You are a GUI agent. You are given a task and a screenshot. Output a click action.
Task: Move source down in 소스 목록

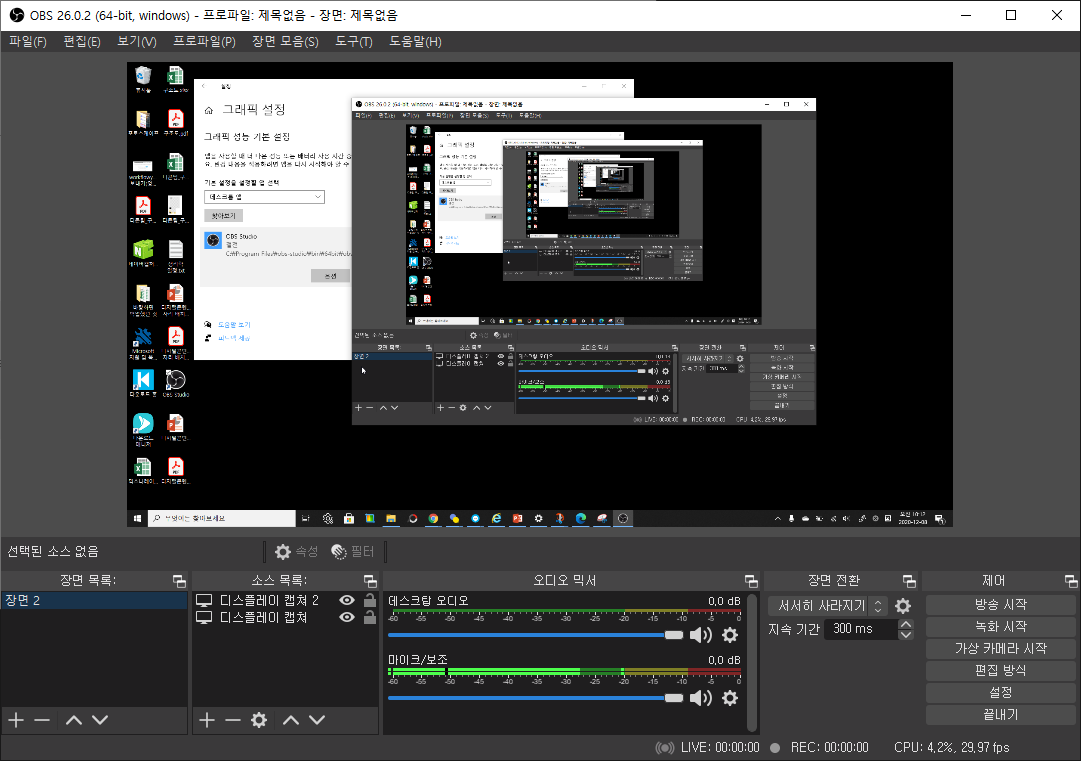(x=317, y=720)
